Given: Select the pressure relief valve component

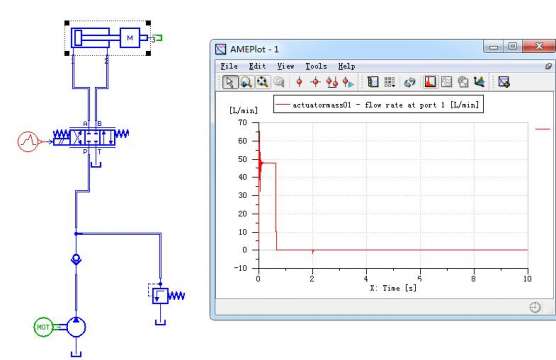Looking at the screenshot, I should pyautogui.click(x=160, y=296).
